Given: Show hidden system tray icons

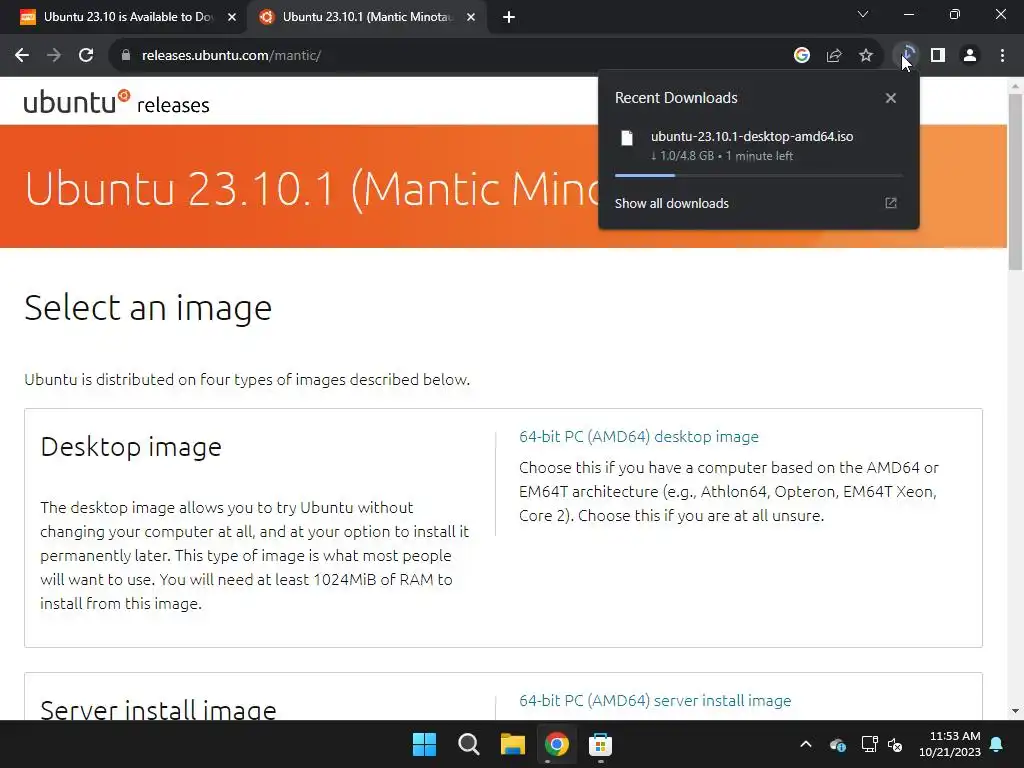Looking at the screenshot, I should click(806, 744).
